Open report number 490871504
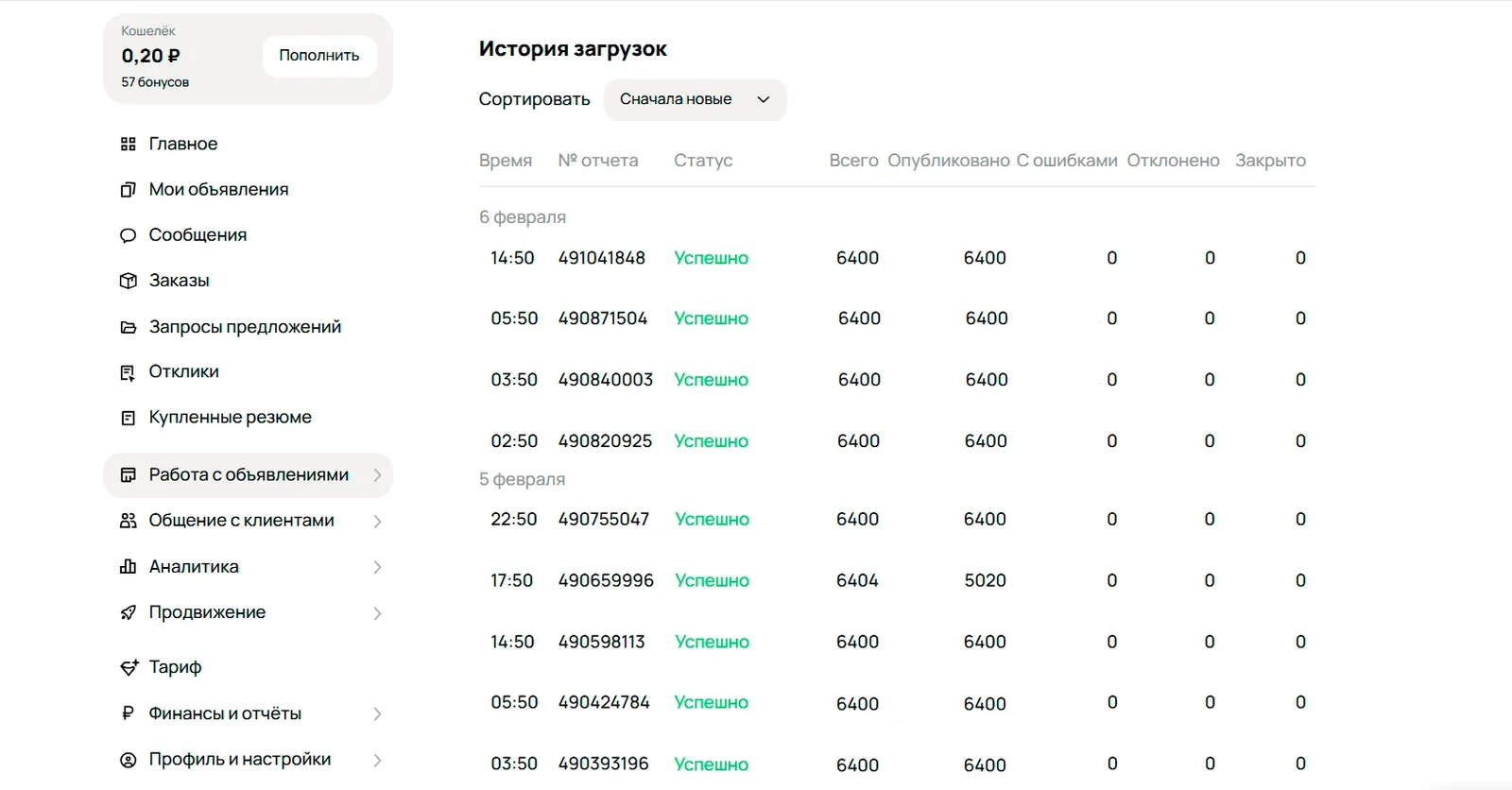 click(603, 318)
